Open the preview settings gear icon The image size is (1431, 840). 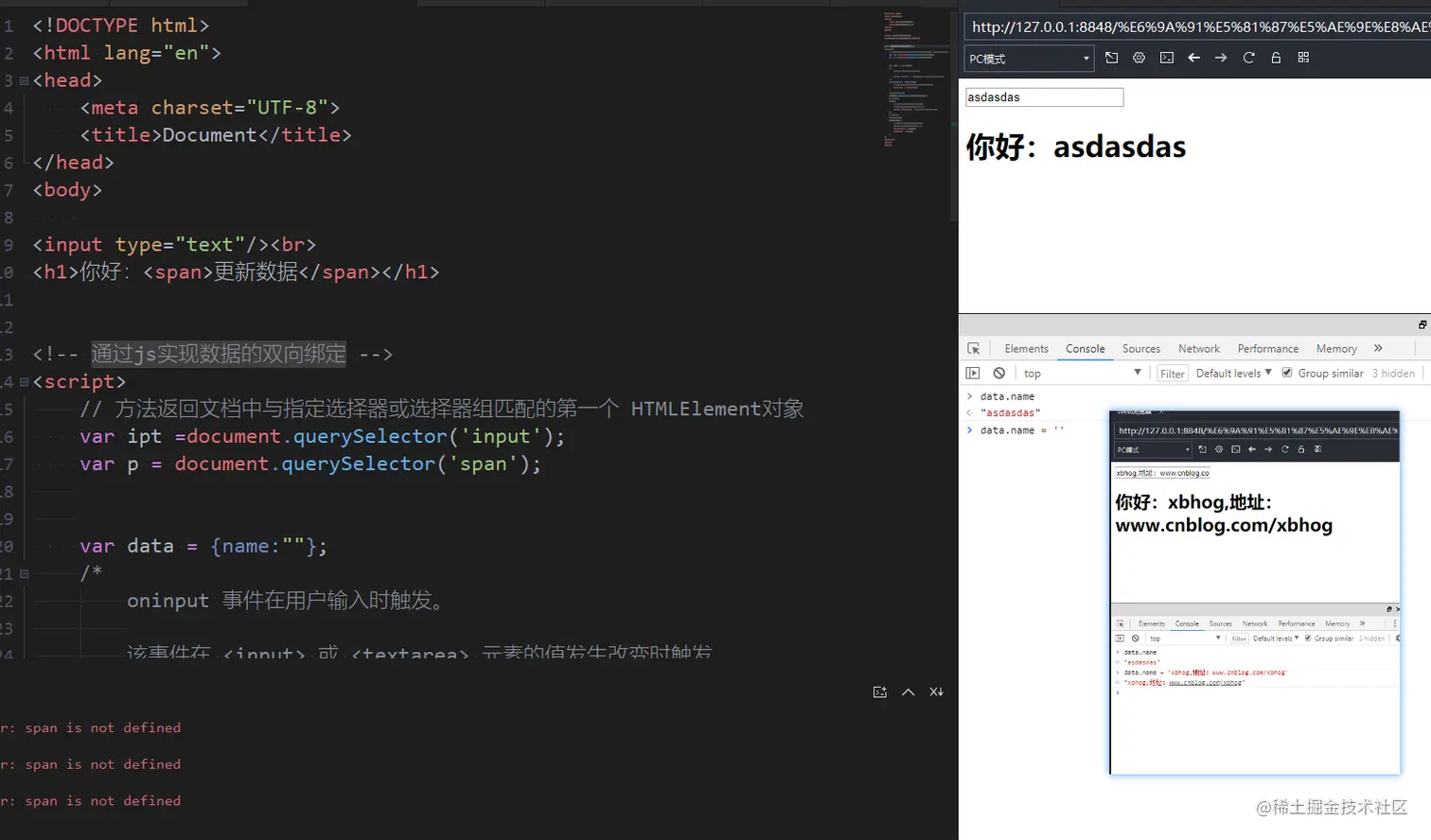click(x=1139, y=58)
